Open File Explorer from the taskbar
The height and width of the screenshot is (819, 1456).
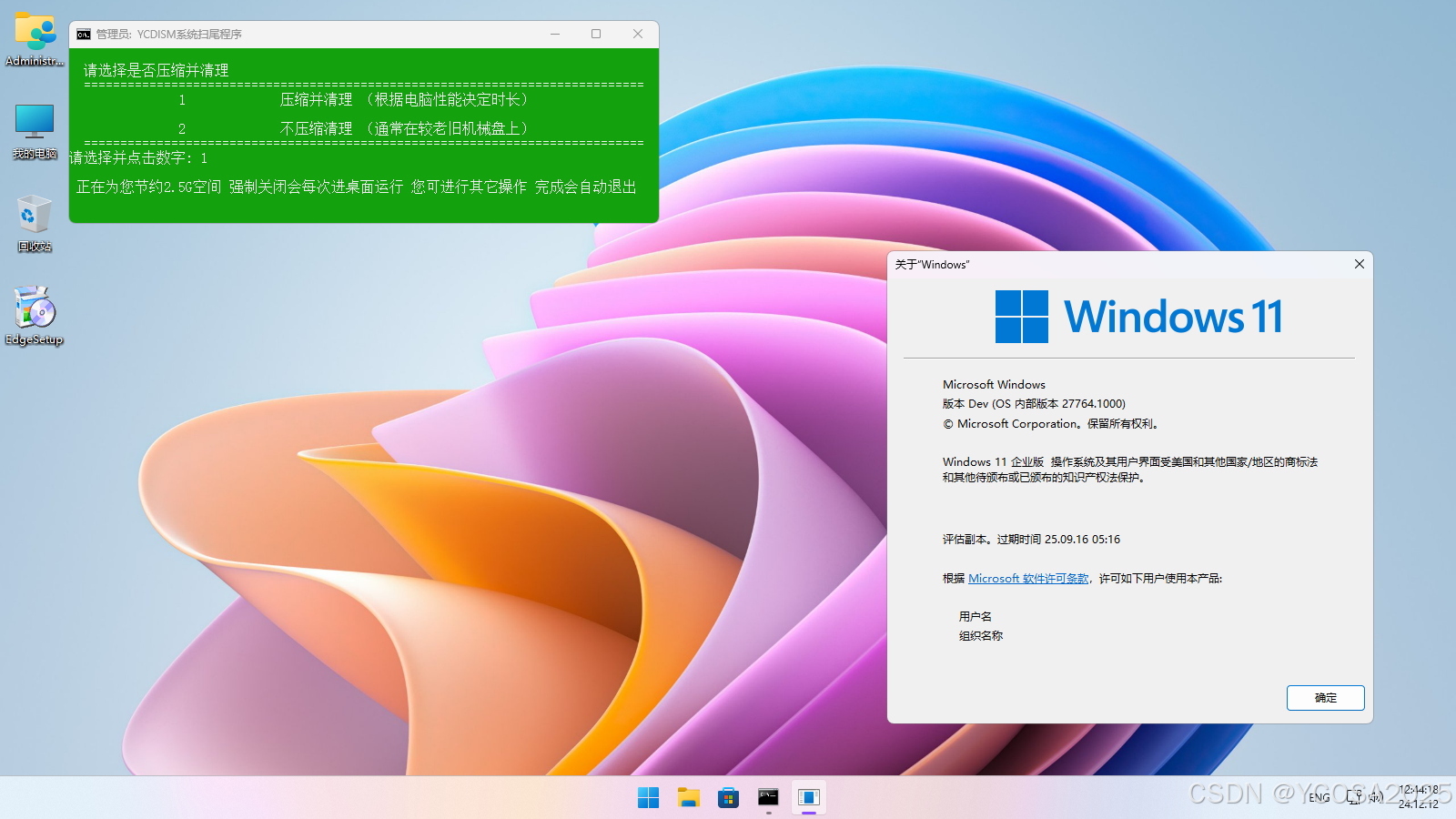[688, 798]
